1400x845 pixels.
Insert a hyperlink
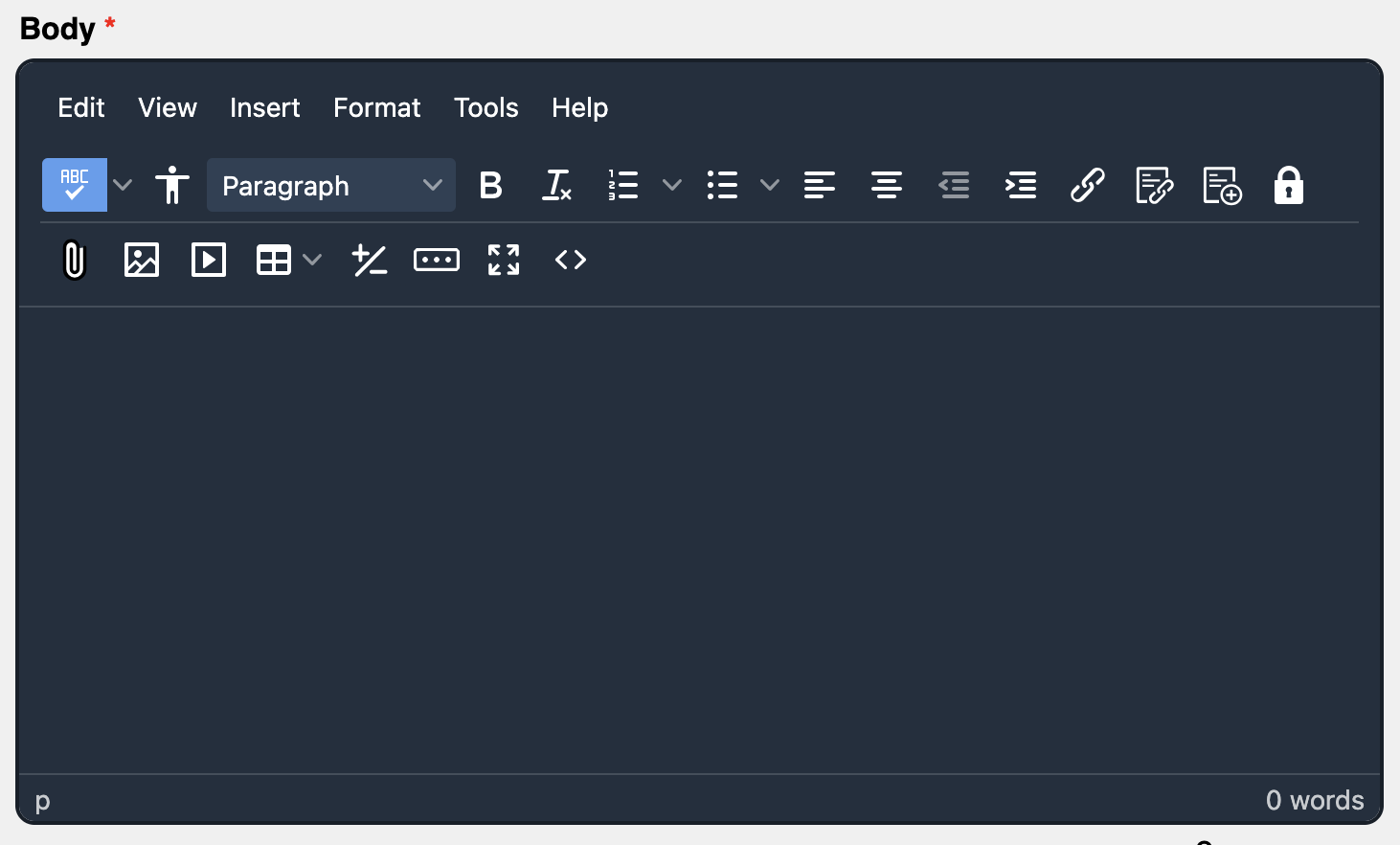pos(1088,185)
